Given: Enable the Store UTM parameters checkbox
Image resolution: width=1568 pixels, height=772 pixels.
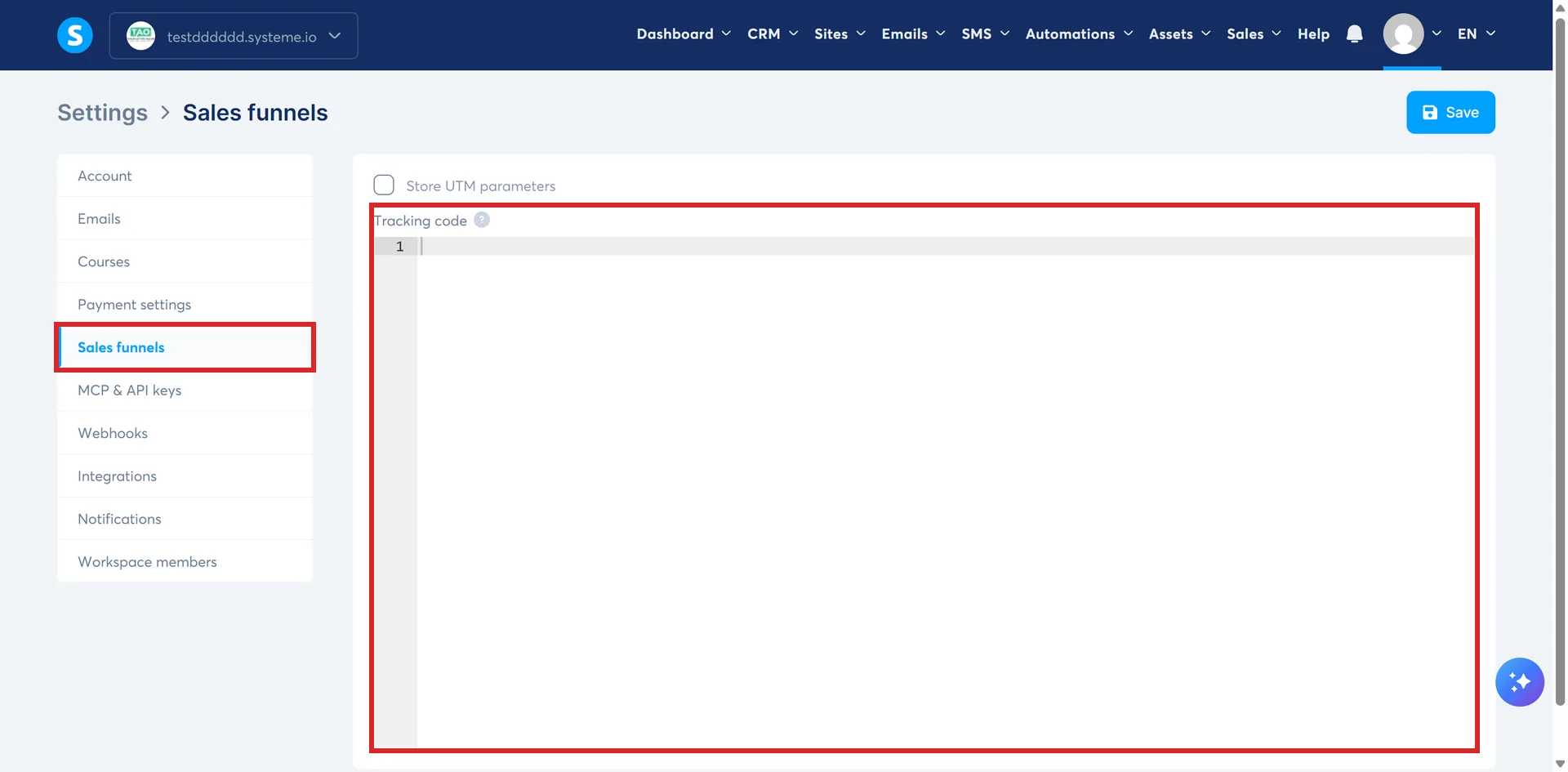Looking at the screenshot, I should [x=384, y=185].
